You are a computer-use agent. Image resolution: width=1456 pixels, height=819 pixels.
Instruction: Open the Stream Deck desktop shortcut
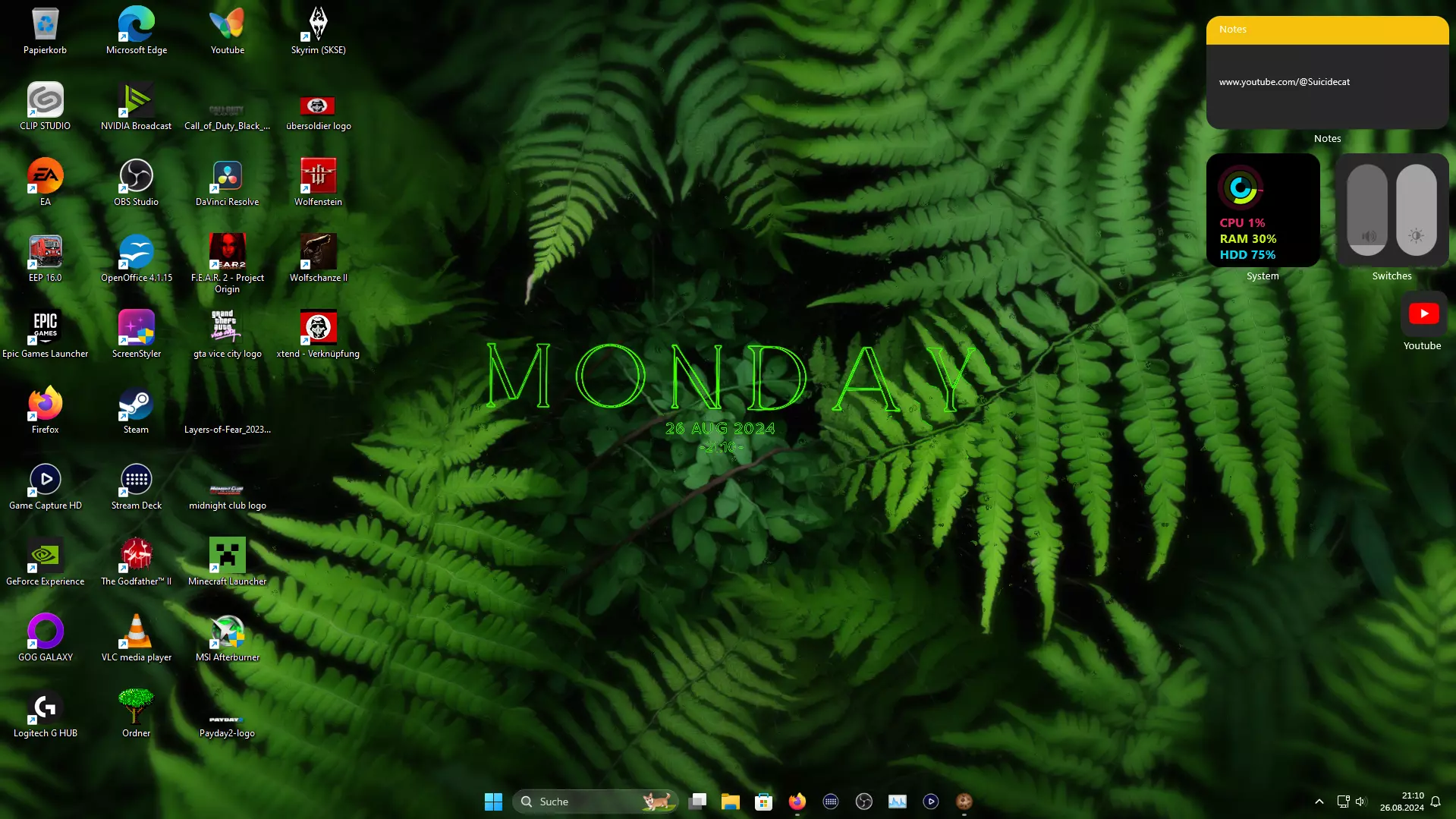[137, 486]
